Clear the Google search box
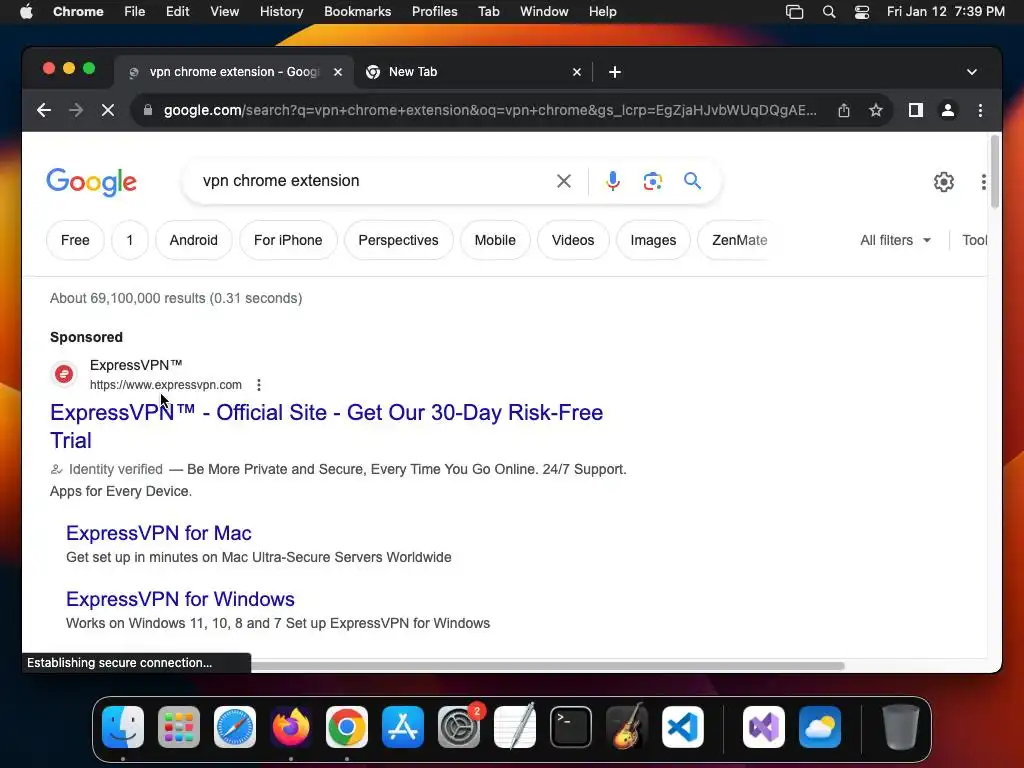This screenshot has height=768, width=1024. tap(564, 181)
